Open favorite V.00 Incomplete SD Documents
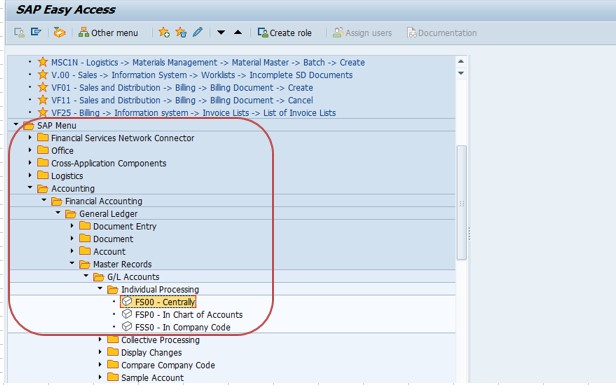The height and width of the screenshot is (385, 616). pyautogui.click(x=202, y=75)
